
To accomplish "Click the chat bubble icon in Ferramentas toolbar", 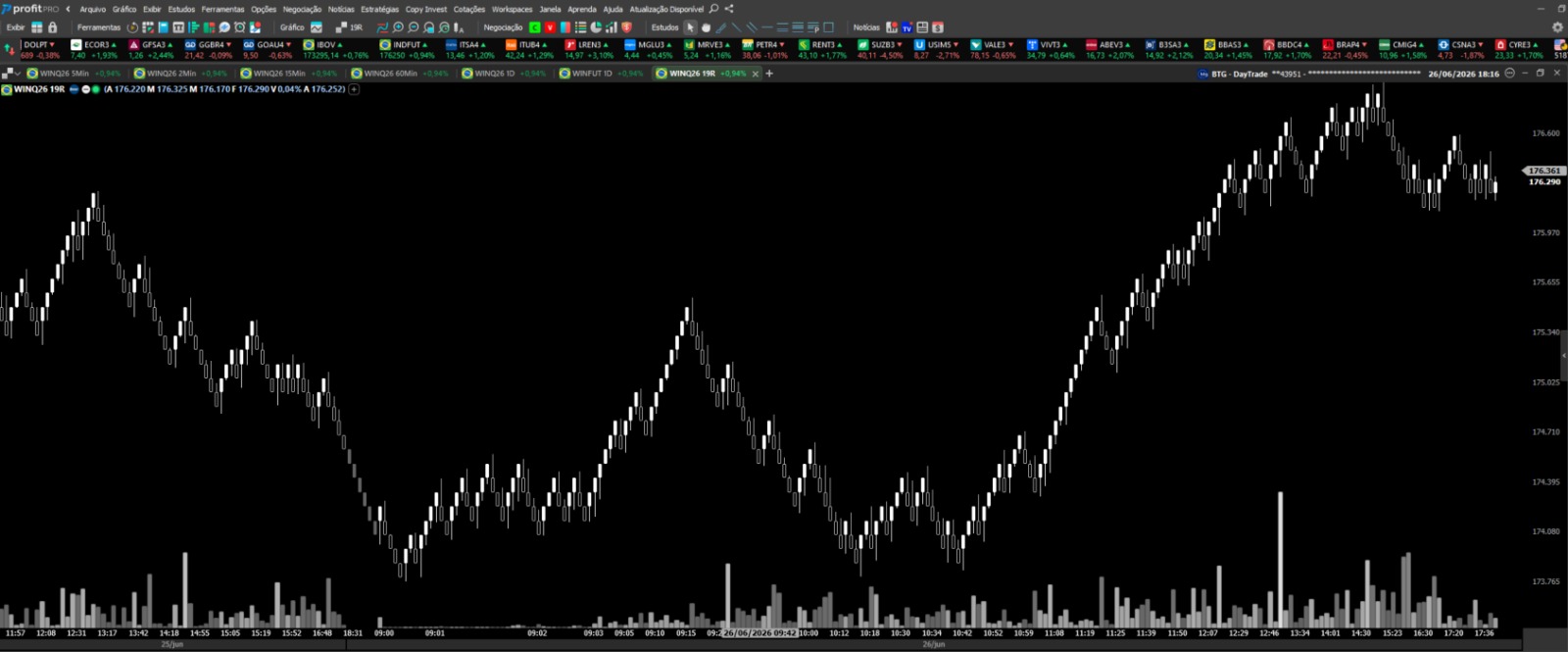I will 224,27.
